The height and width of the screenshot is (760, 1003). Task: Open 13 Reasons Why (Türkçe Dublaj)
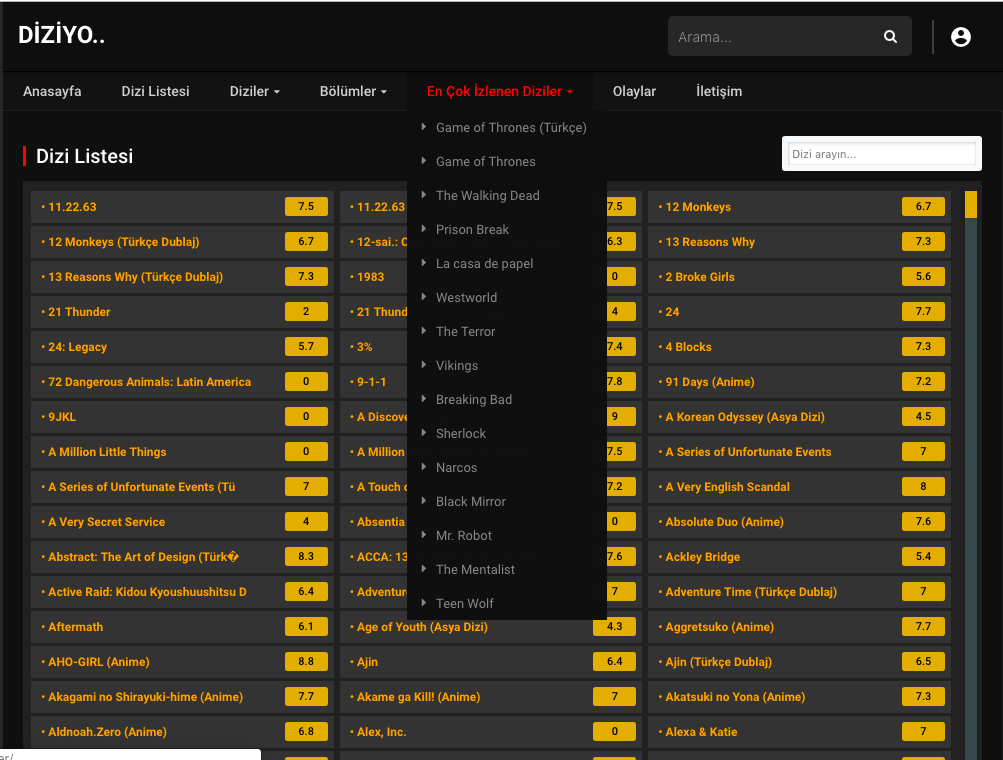(x=136, y=276)
